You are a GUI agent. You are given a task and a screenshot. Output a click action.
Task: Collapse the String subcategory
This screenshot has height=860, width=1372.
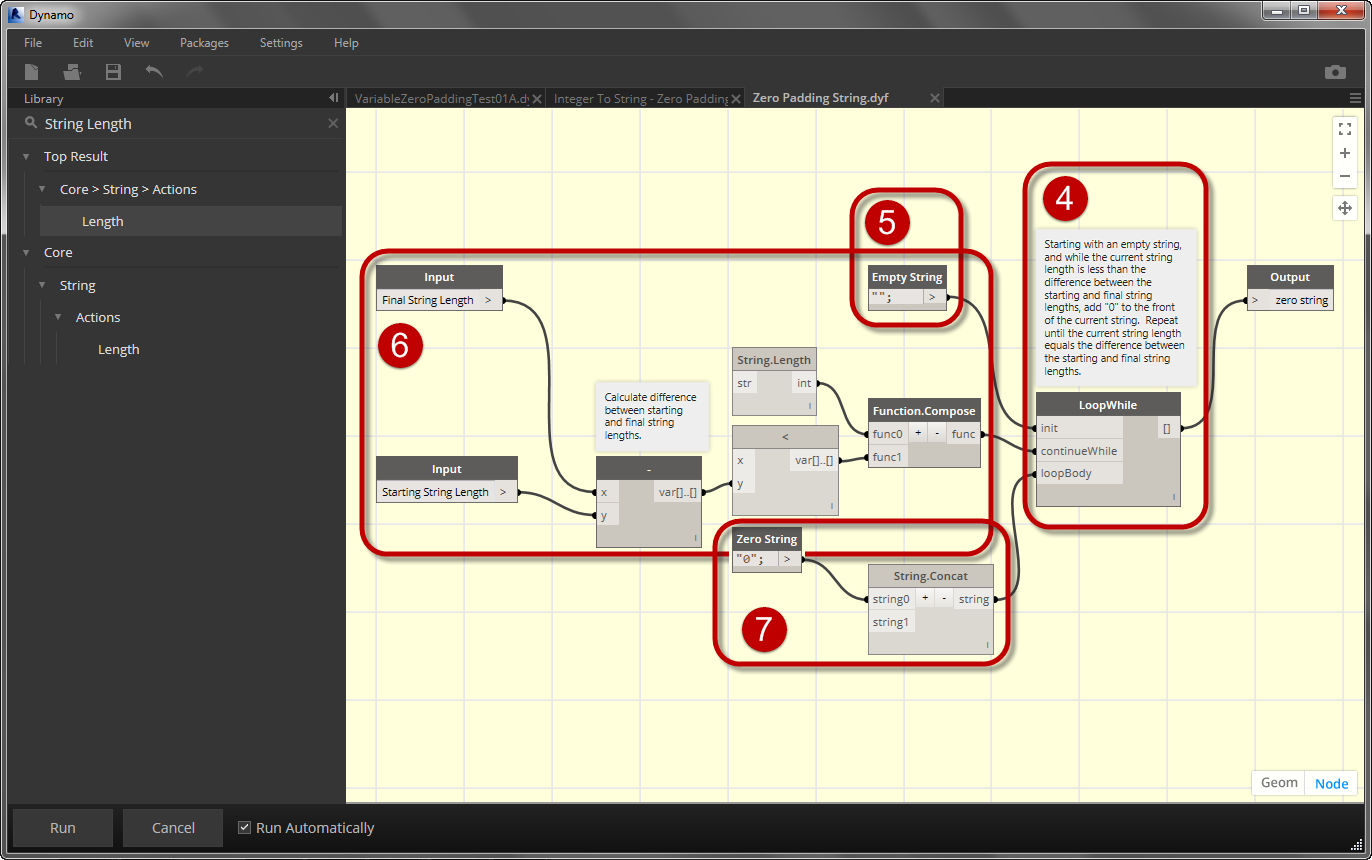click(41, 286)
